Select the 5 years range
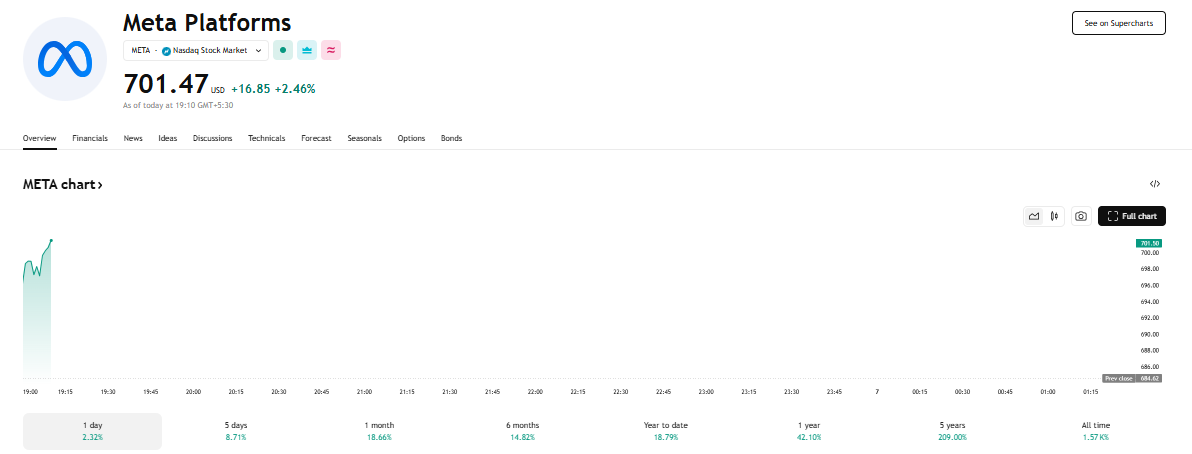Viewport: 1192px width, 454px height. (x=953, y=431)
